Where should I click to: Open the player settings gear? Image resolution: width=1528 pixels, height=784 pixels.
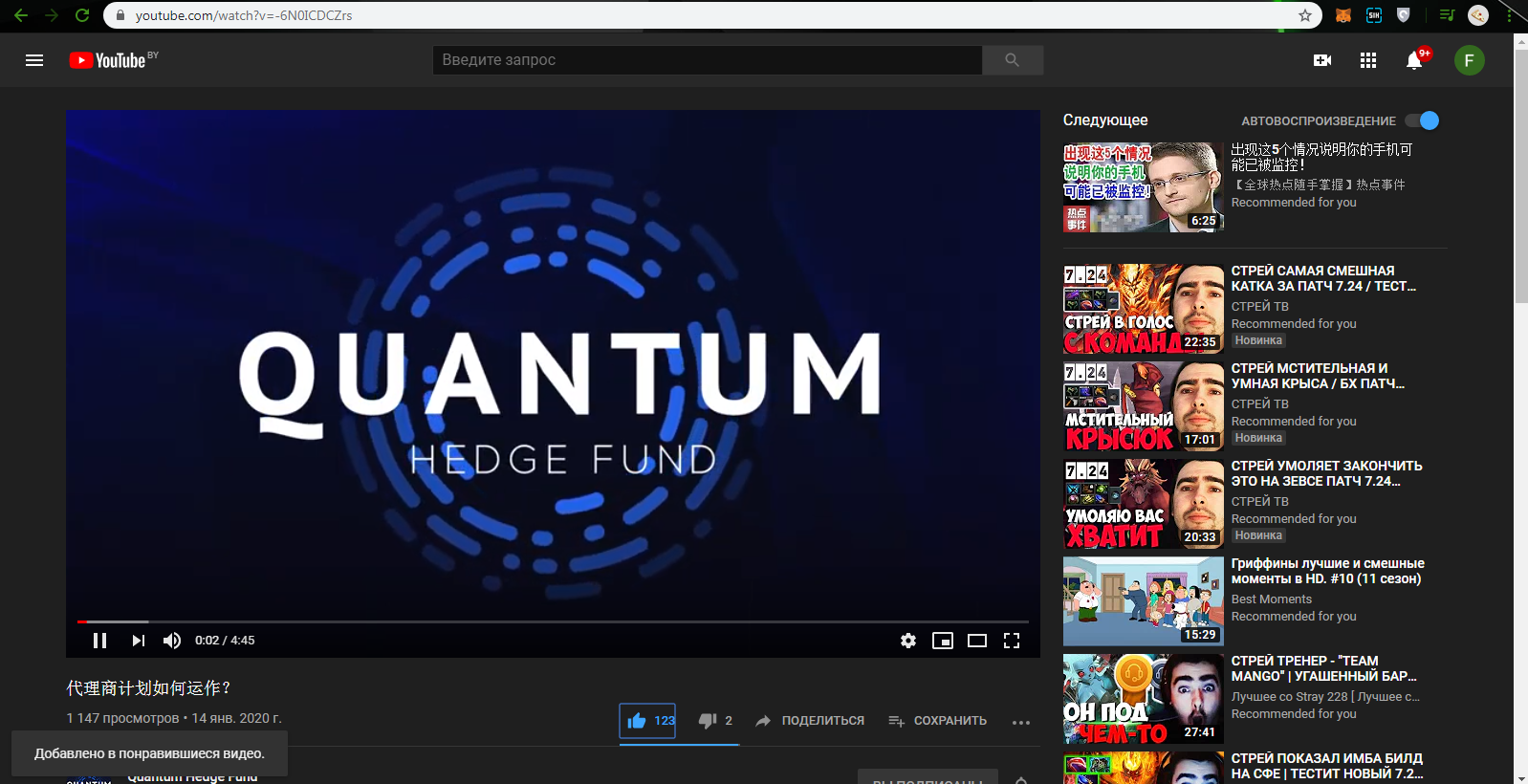pos(908,641)
